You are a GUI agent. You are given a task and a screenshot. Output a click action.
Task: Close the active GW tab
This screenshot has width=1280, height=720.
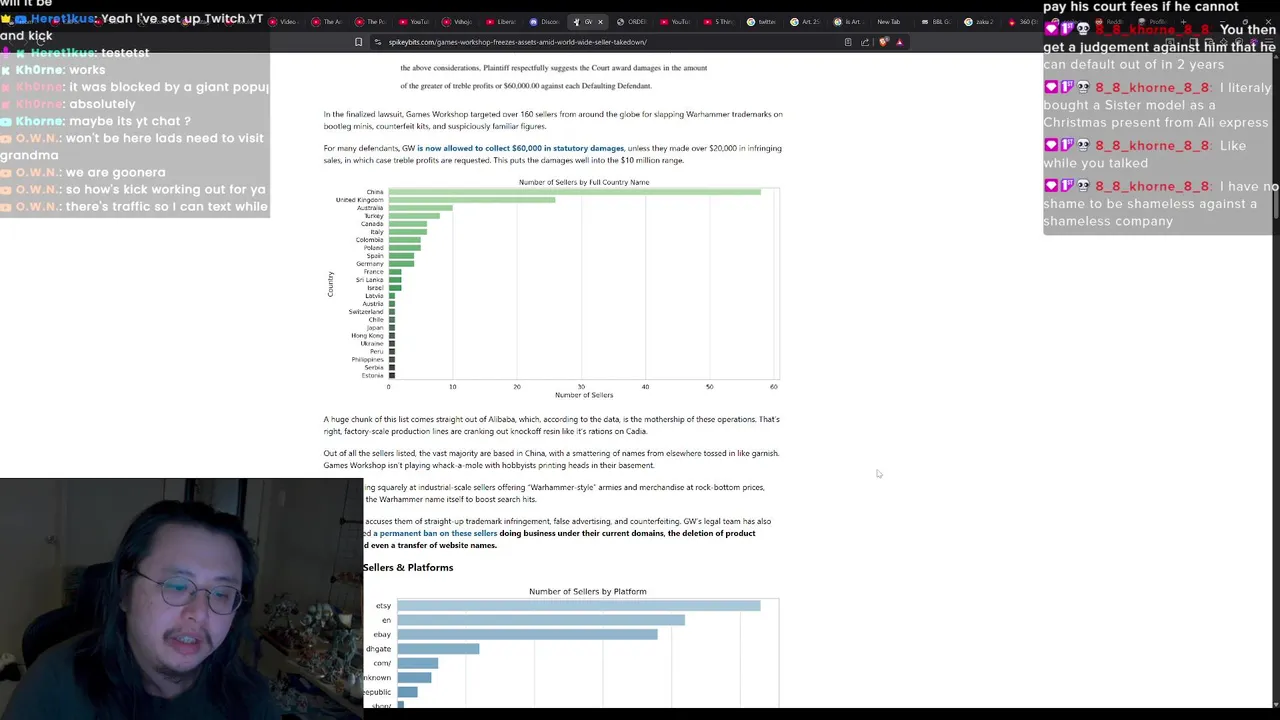[x=600, y=22]
